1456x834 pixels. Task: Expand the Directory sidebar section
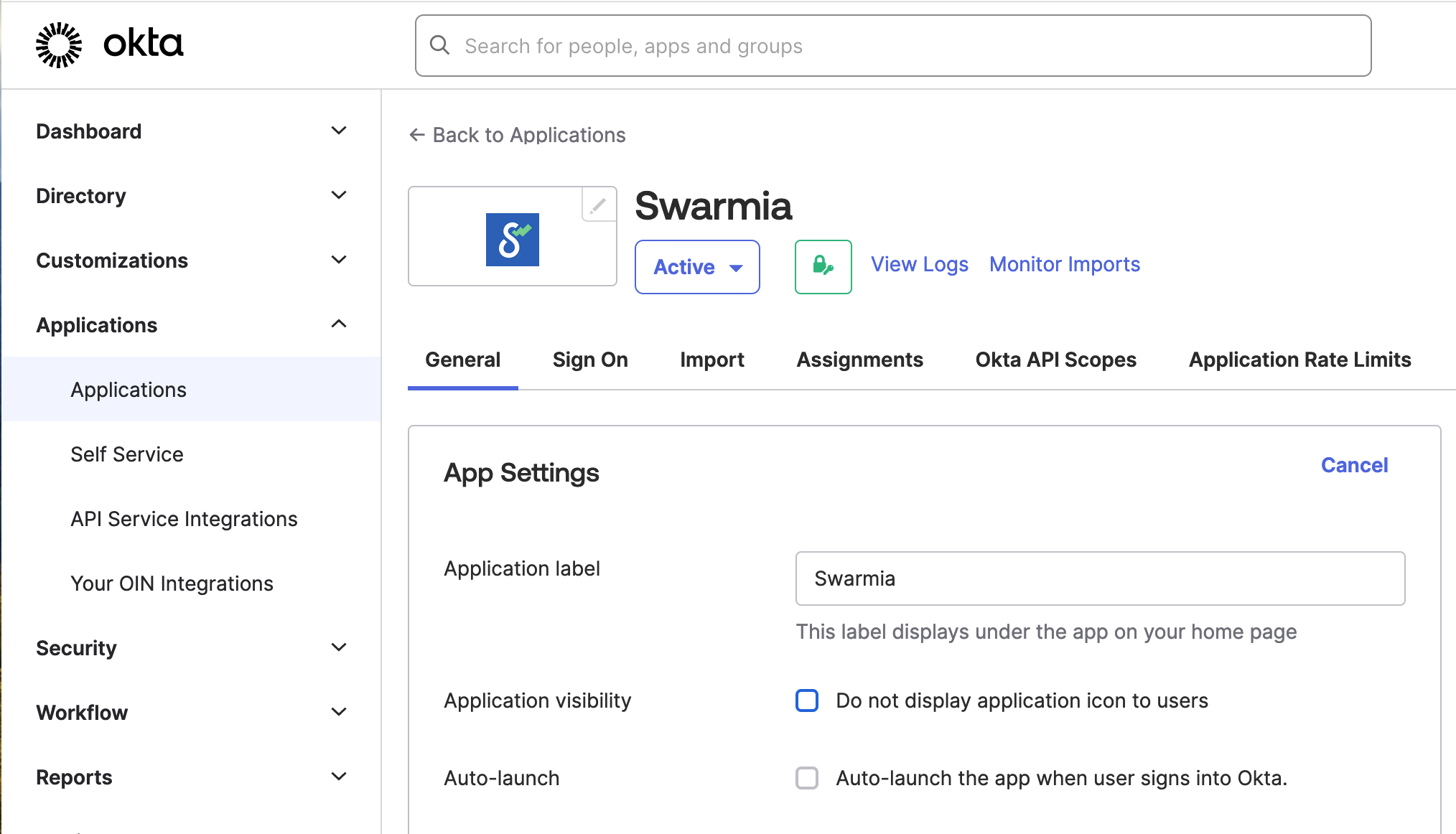point(339,195)
